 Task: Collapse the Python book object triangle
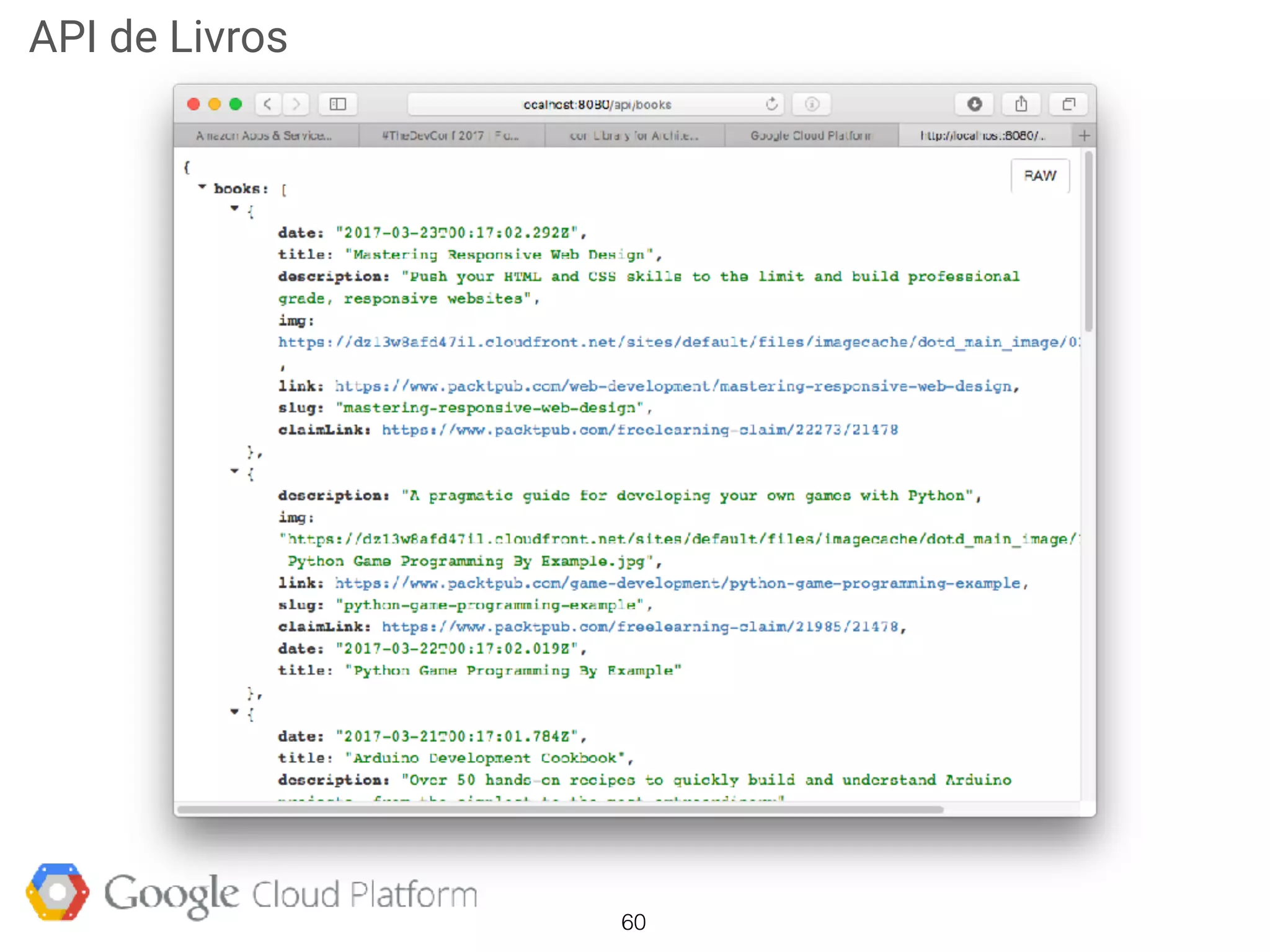pos(234,471)
